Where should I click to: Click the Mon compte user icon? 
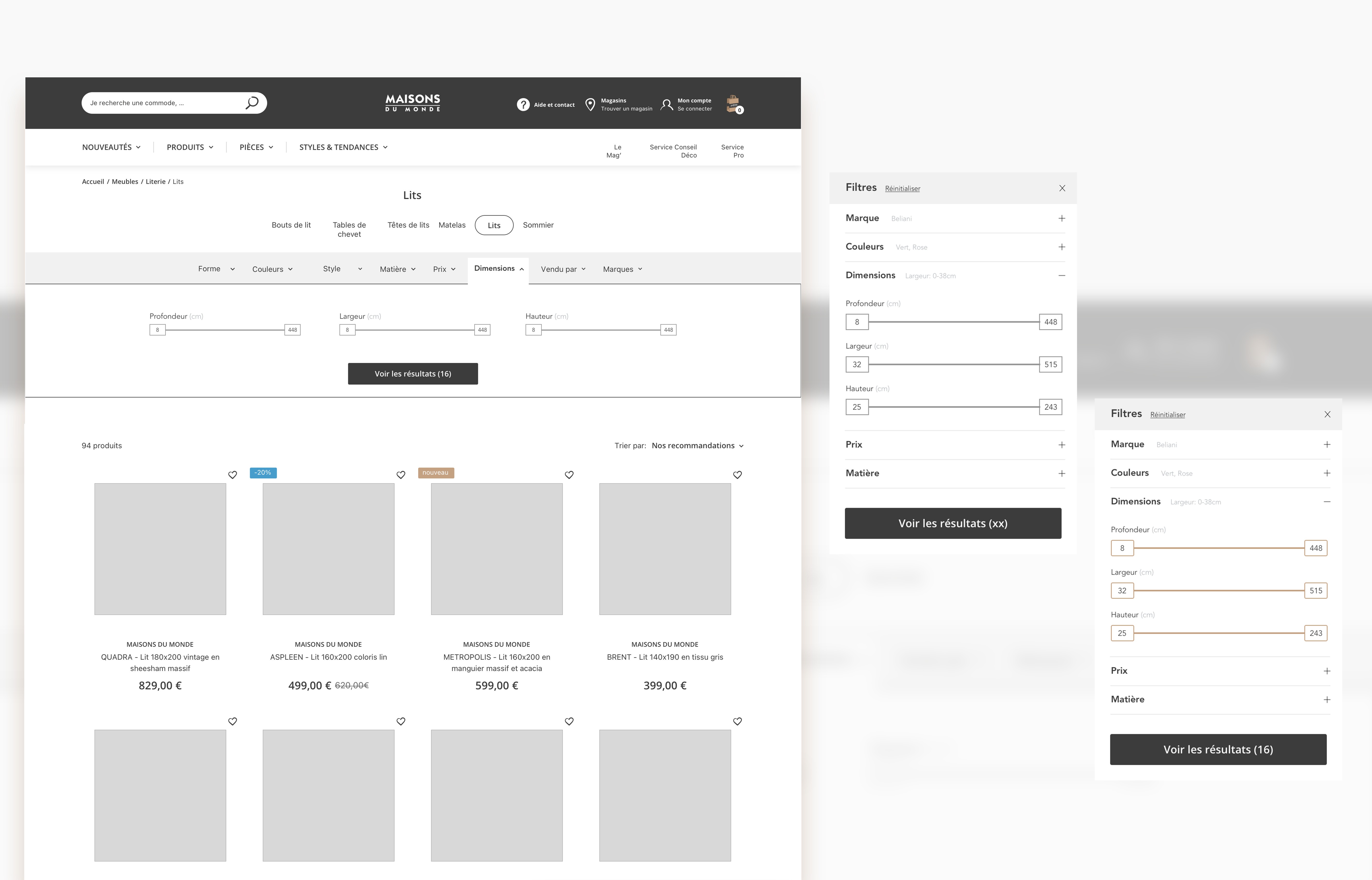point(667,105)
